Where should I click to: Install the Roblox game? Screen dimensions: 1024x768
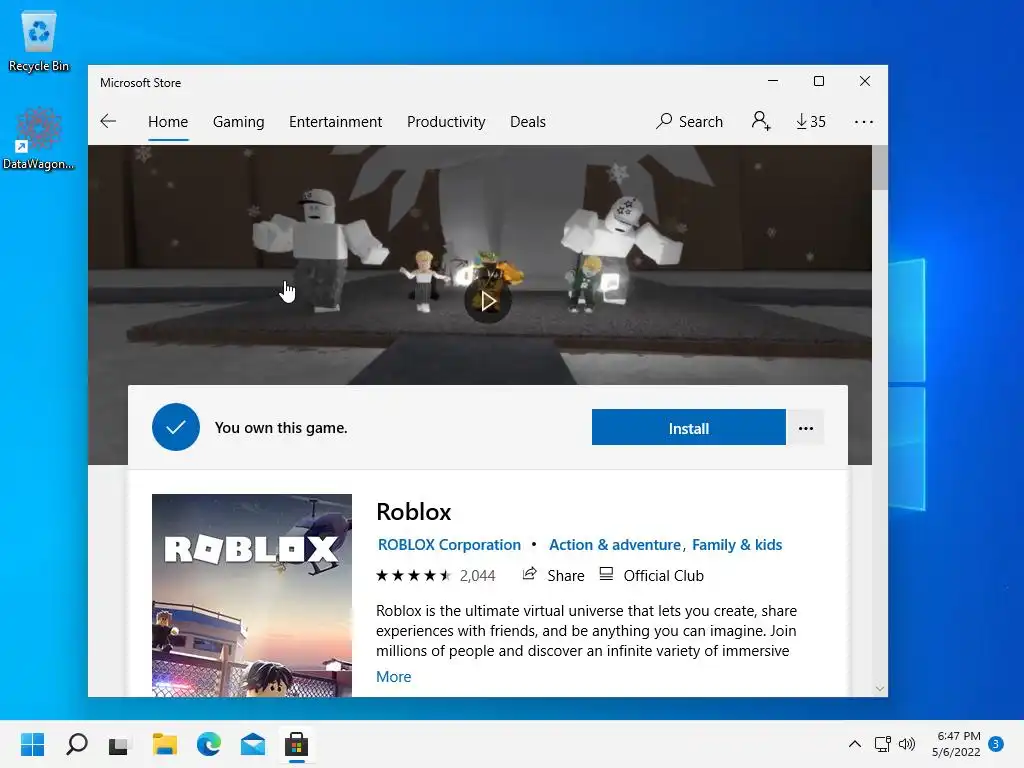tap(688, 428)
